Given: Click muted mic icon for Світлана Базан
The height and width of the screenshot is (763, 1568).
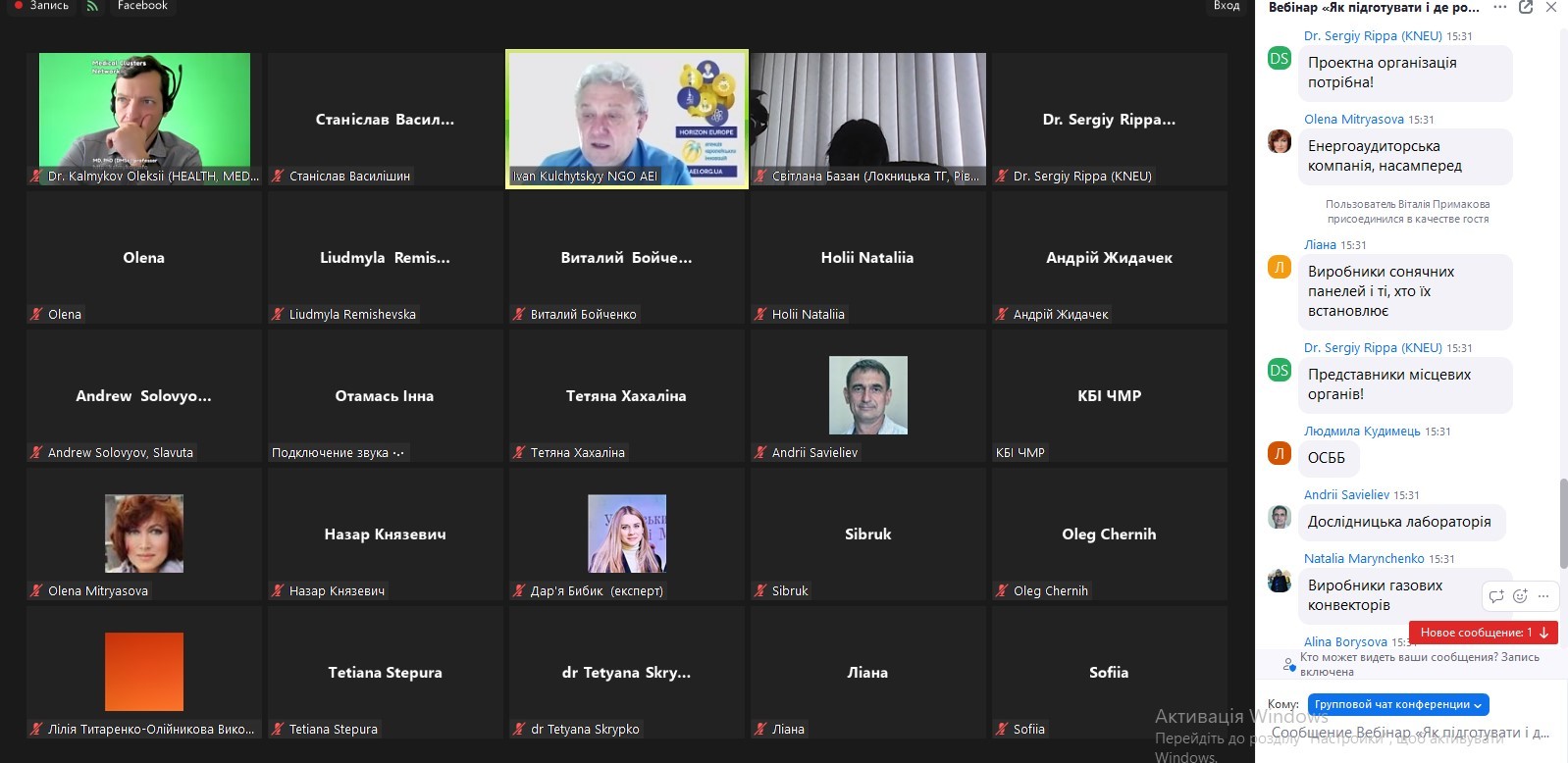Looking at the screenshot, I should 761,177.
